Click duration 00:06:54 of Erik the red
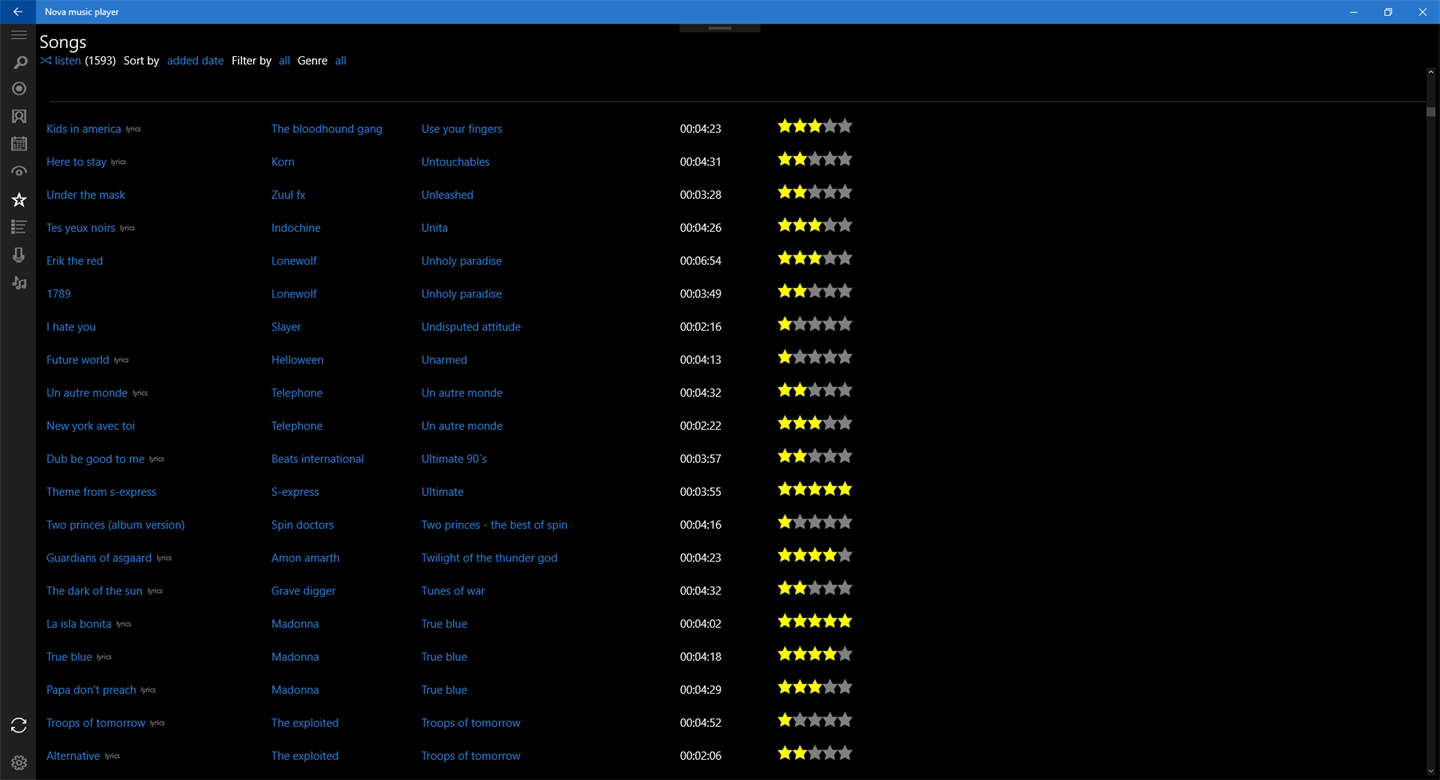Screen dimensions: 1440x780 (700, 261)
